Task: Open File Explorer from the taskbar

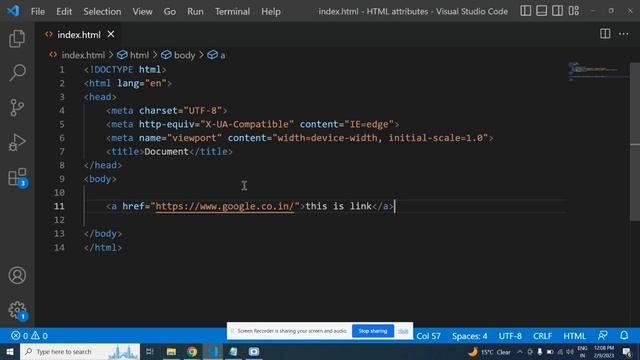Action: [x=171, y=351]
